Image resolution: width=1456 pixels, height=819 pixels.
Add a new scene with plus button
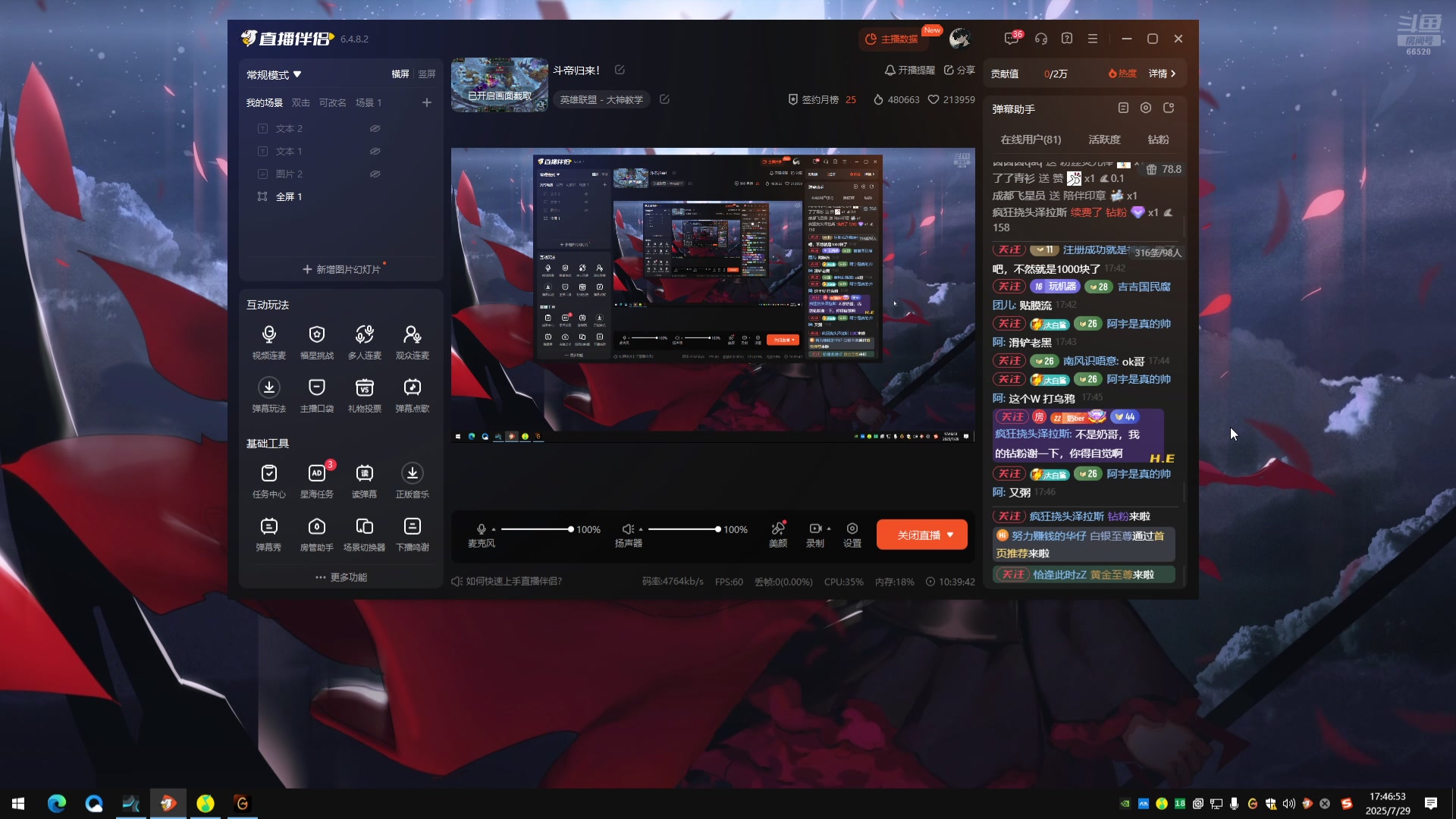pos(427,103)
